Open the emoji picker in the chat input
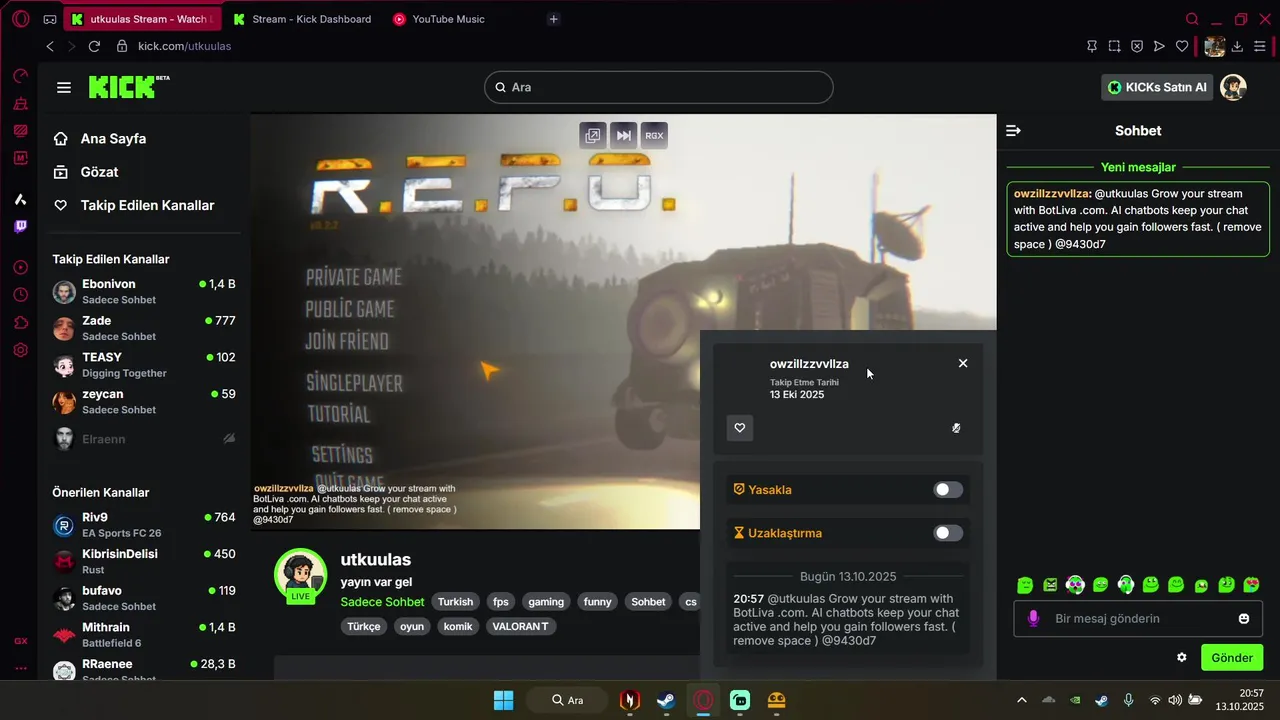Viewport: 1280px width, 720px height. [1244, 619]
